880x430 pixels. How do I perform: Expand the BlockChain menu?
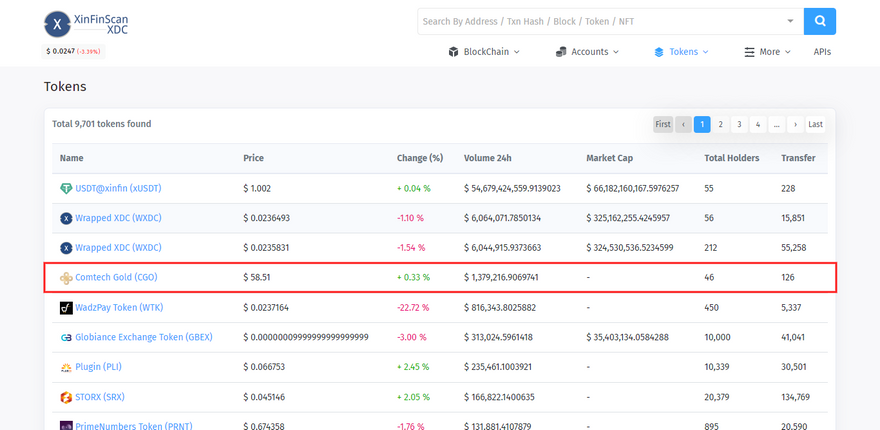coord(484,52)
